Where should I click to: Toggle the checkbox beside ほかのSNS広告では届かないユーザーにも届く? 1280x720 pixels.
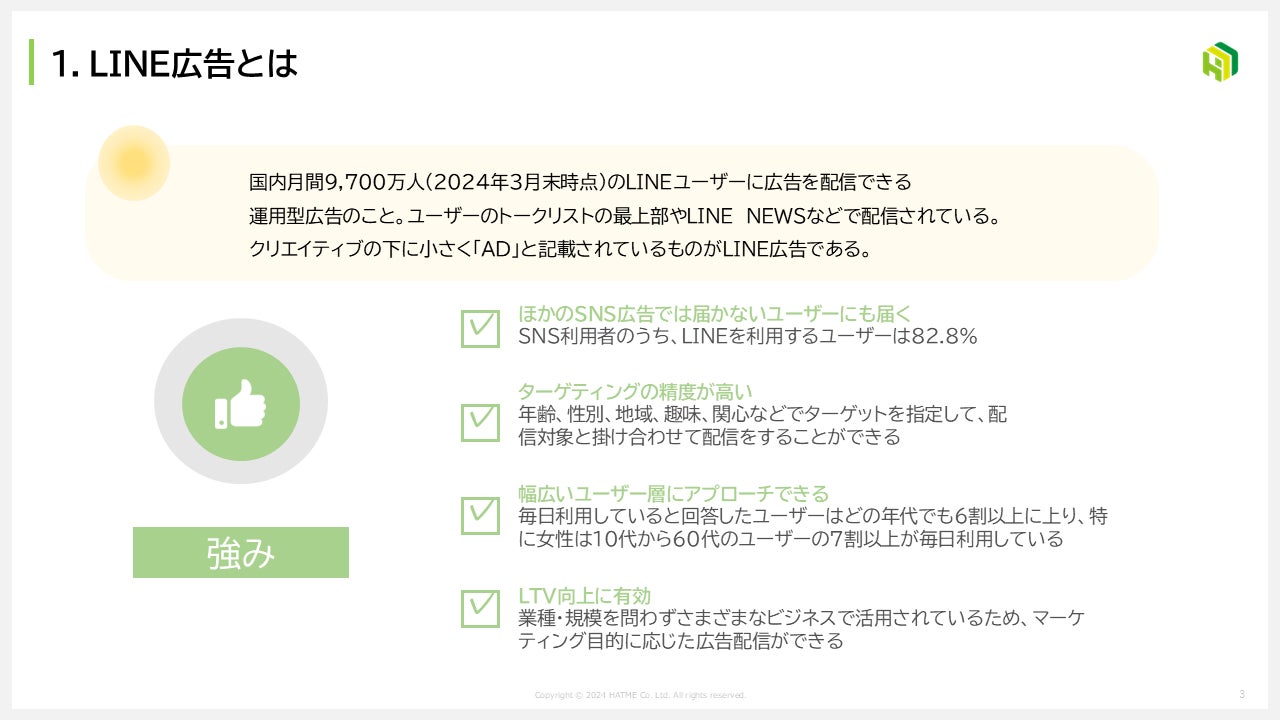click(x=480, y=328)
